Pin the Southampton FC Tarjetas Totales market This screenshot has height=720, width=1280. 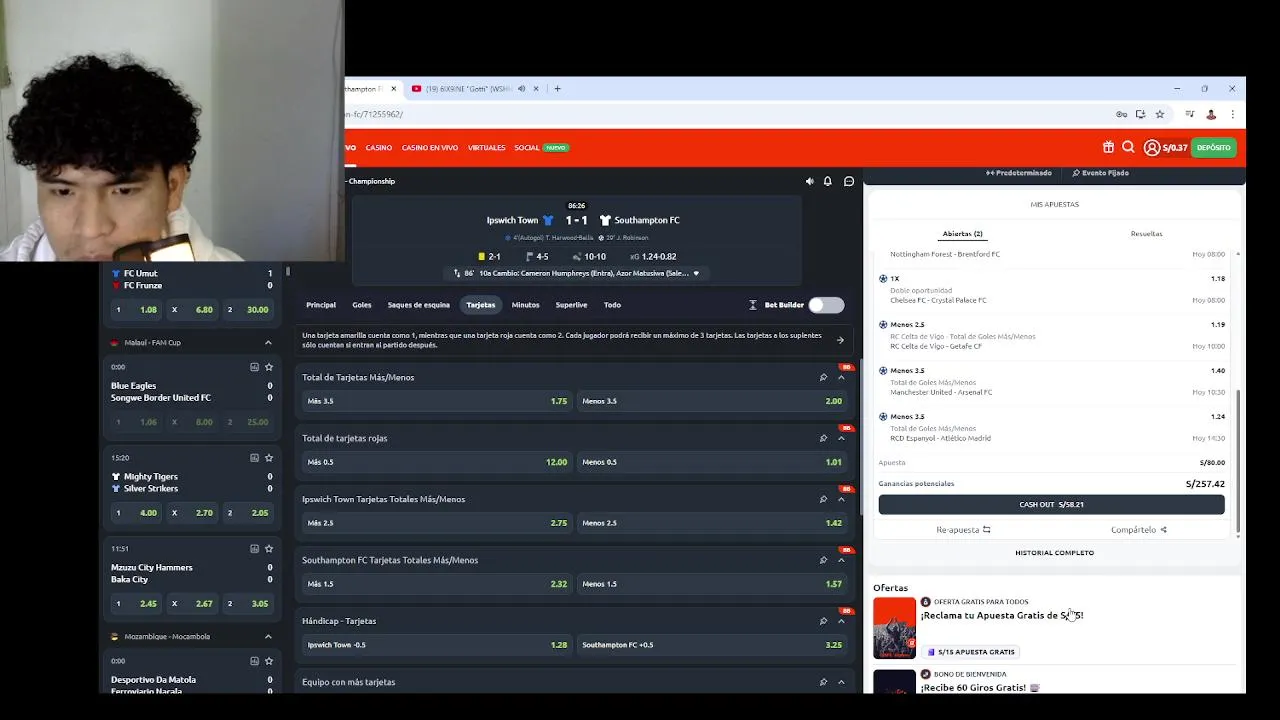(x=823, y=560)
